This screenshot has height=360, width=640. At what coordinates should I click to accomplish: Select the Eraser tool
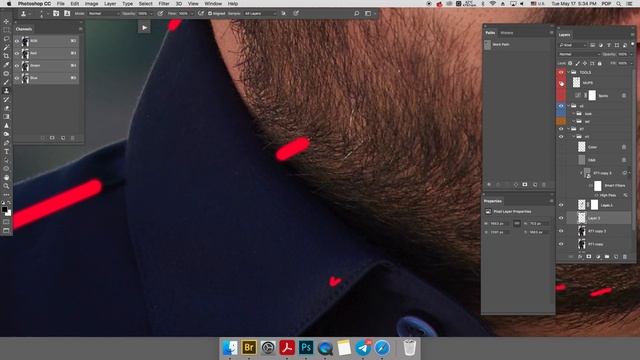[x=6, y=108]
